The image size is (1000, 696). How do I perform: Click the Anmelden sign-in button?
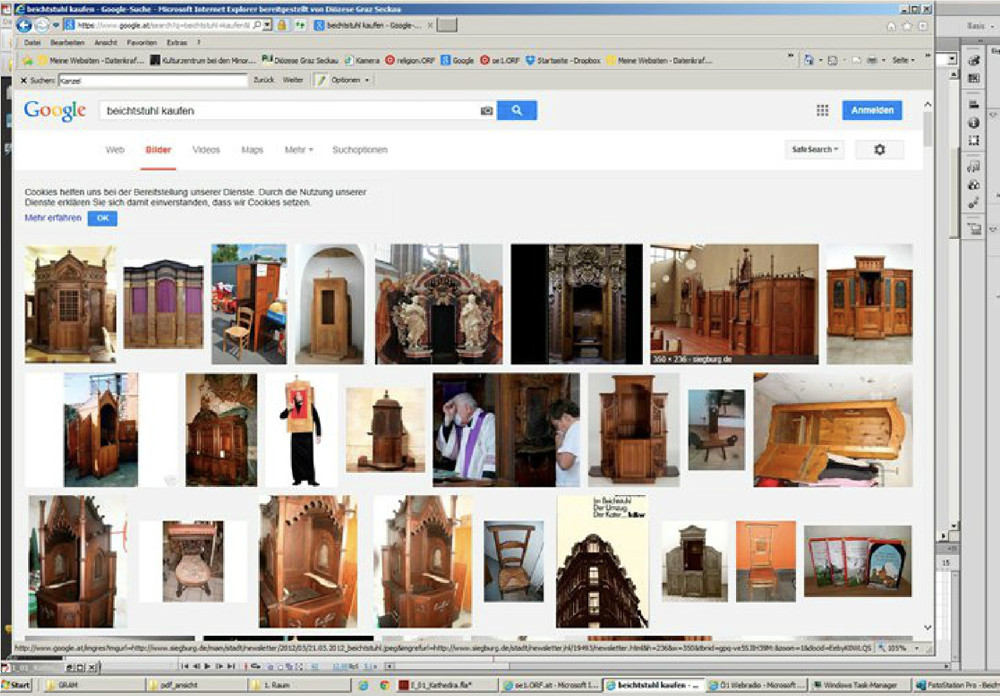[871, 111]
